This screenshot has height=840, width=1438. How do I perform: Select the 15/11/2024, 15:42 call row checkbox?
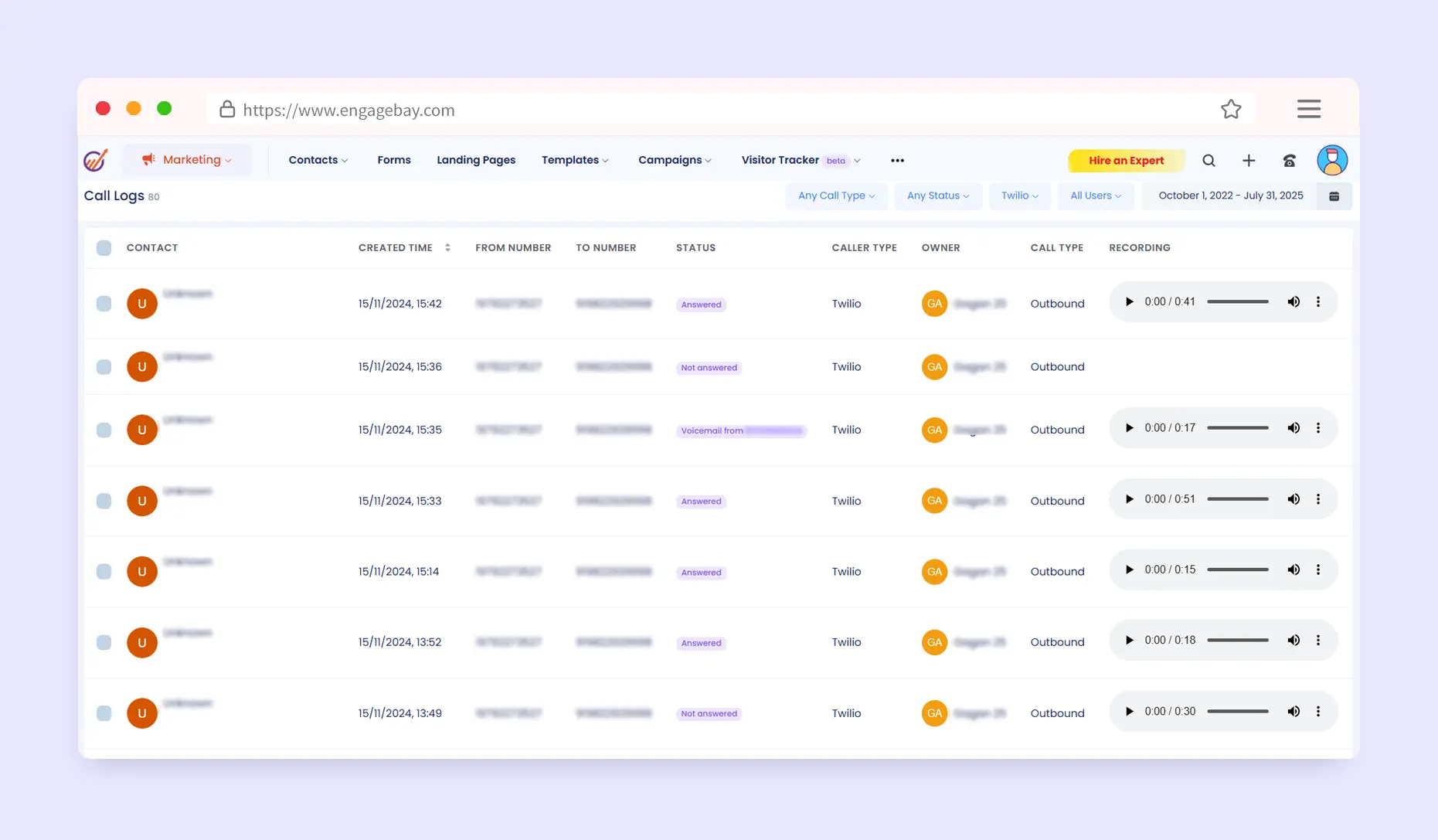104,304
